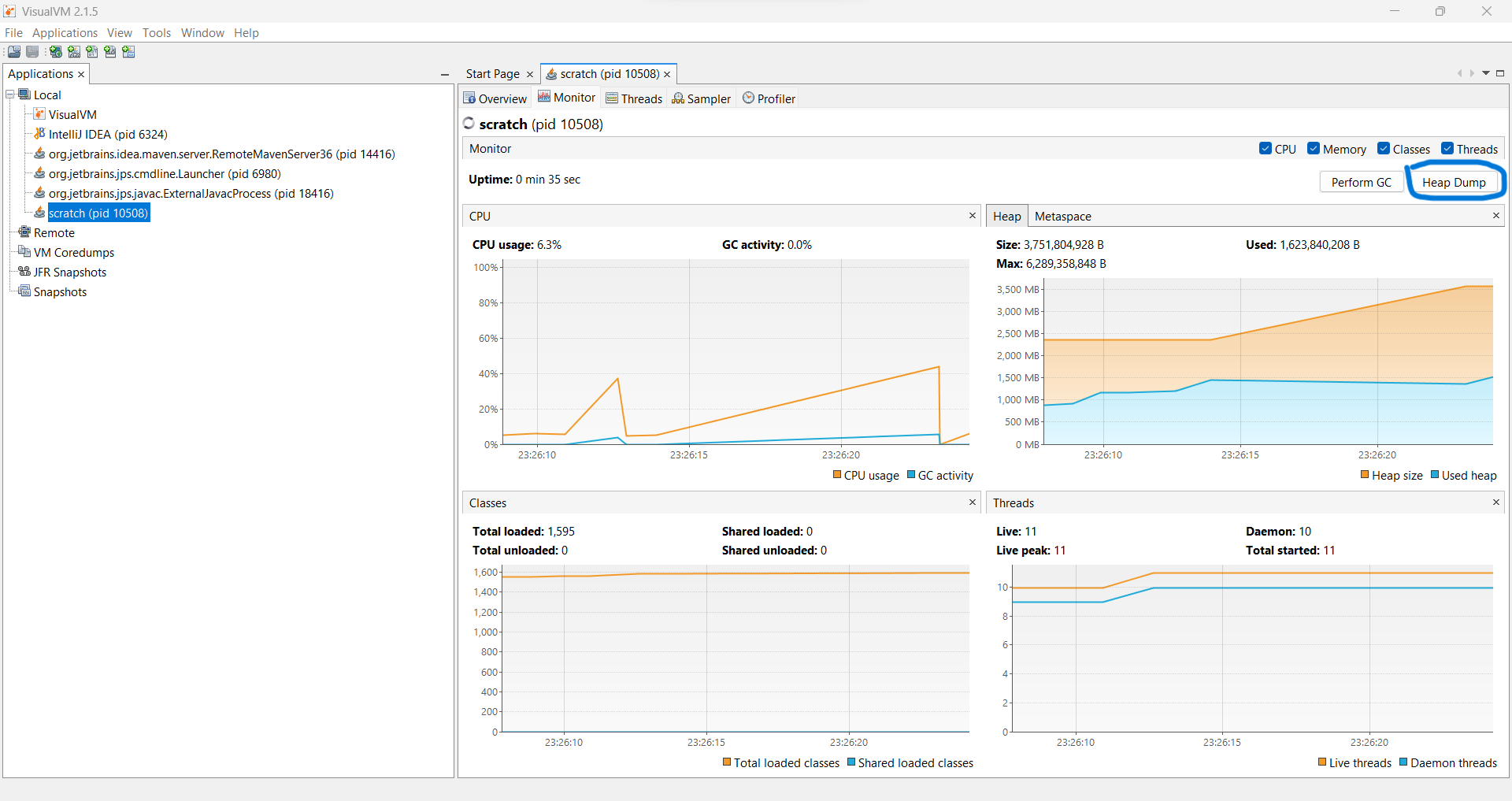Viewport: 1512px width, 801px height.
Task: Uncheck the Threads graph checkbox
Action: (x=1447, y=148)
